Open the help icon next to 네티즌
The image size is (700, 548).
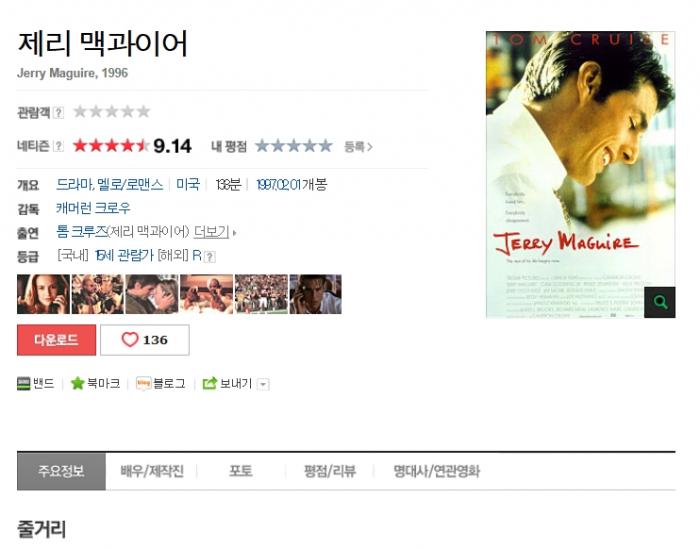click(58, 146)
